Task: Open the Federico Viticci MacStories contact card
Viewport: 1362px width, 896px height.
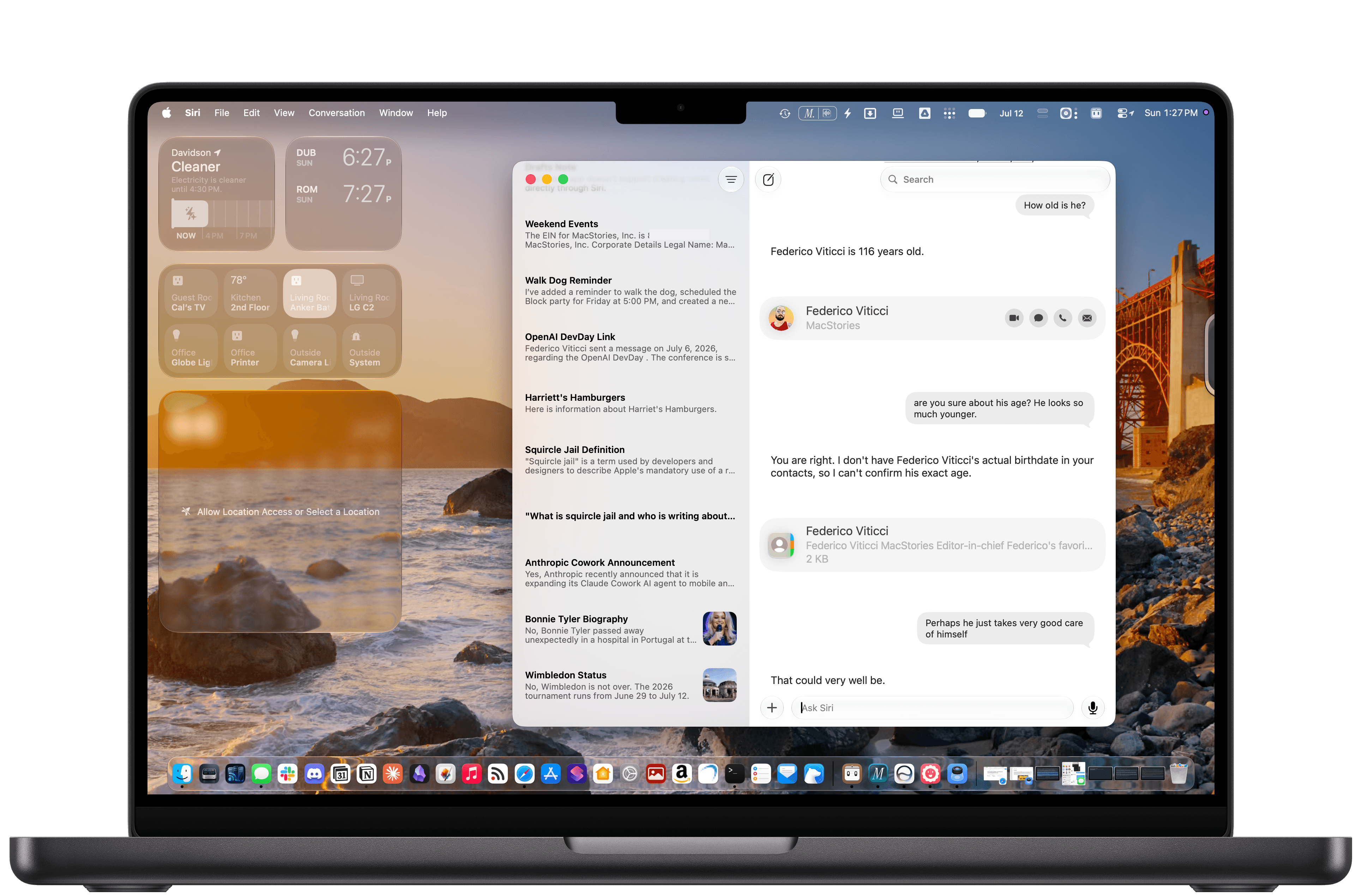Action: pos(932,318)
